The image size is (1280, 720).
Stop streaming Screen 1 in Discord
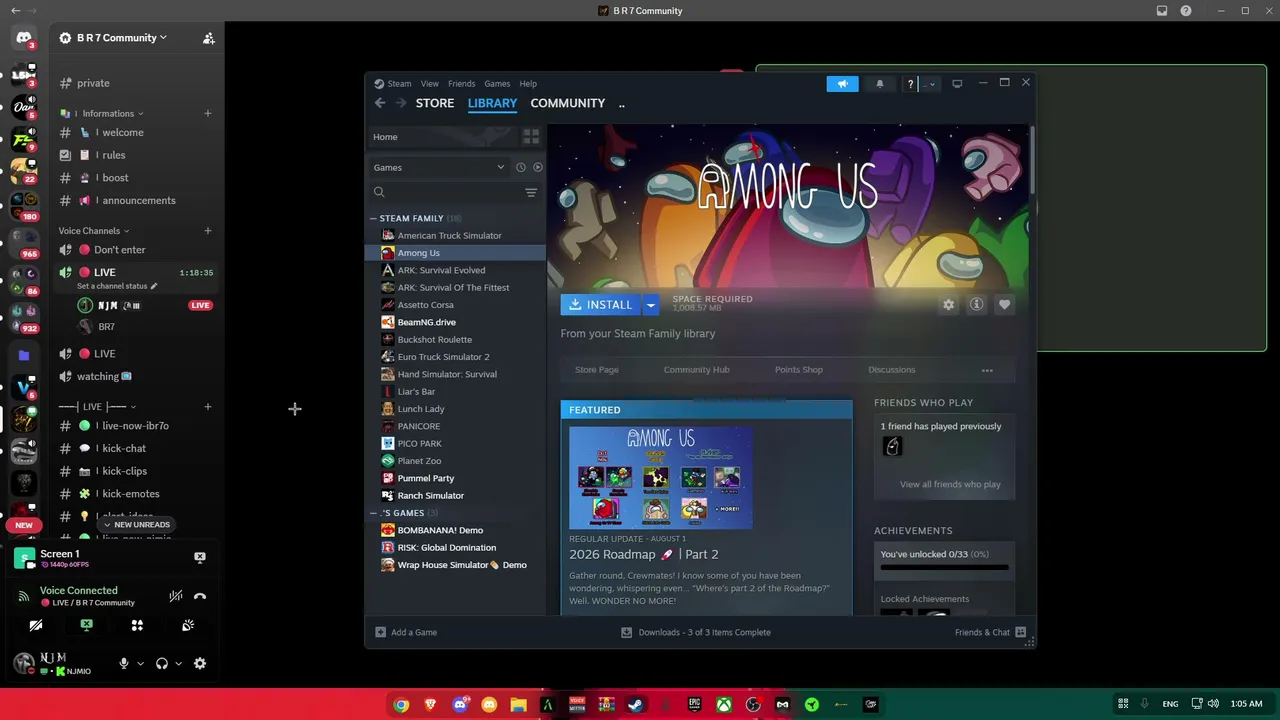200,558
